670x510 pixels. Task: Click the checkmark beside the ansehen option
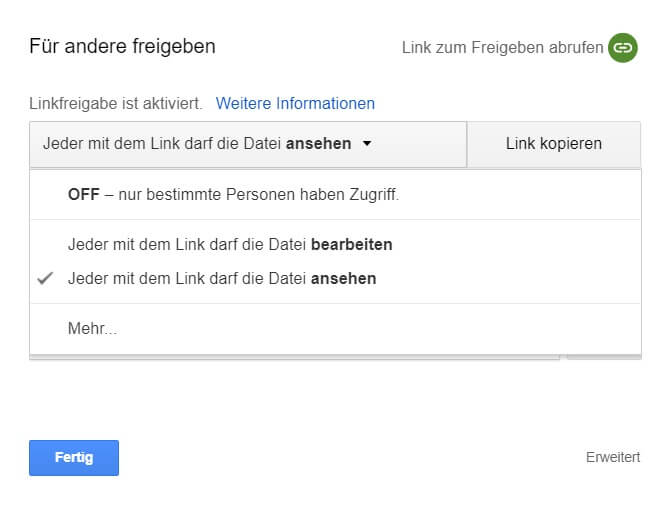45,278
